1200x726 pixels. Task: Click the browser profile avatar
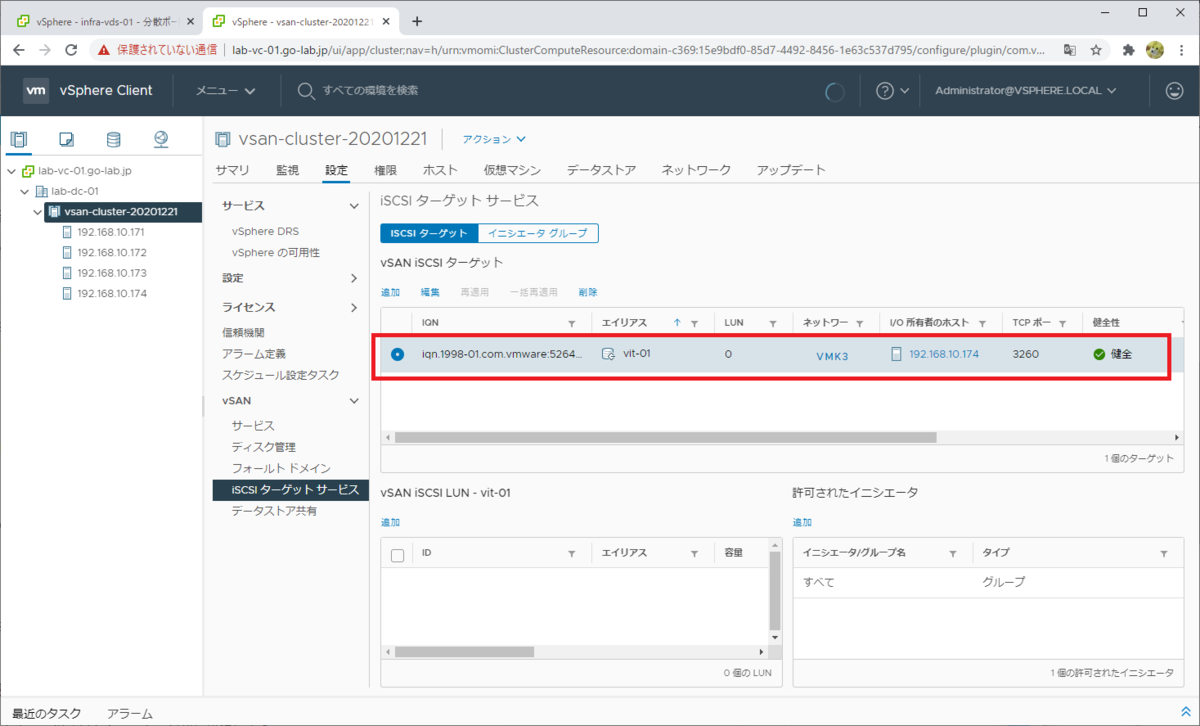(x=1155, y=49)
